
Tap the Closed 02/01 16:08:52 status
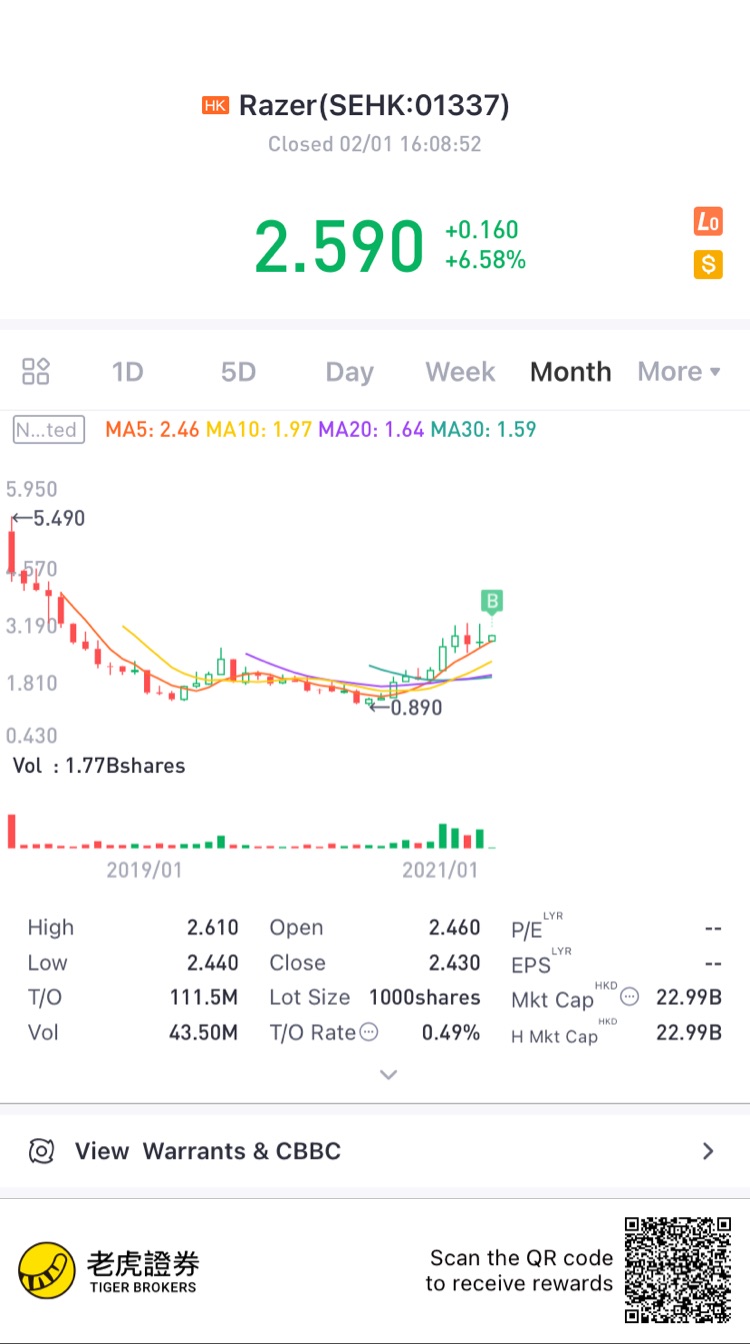(375, 144)
